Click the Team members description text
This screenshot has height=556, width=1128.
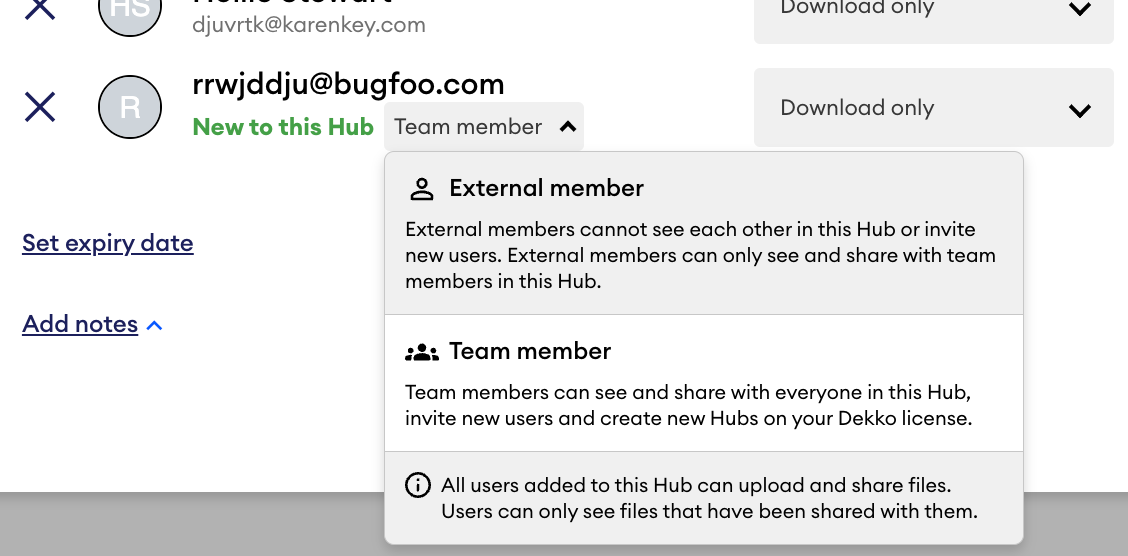coord(688,405)
